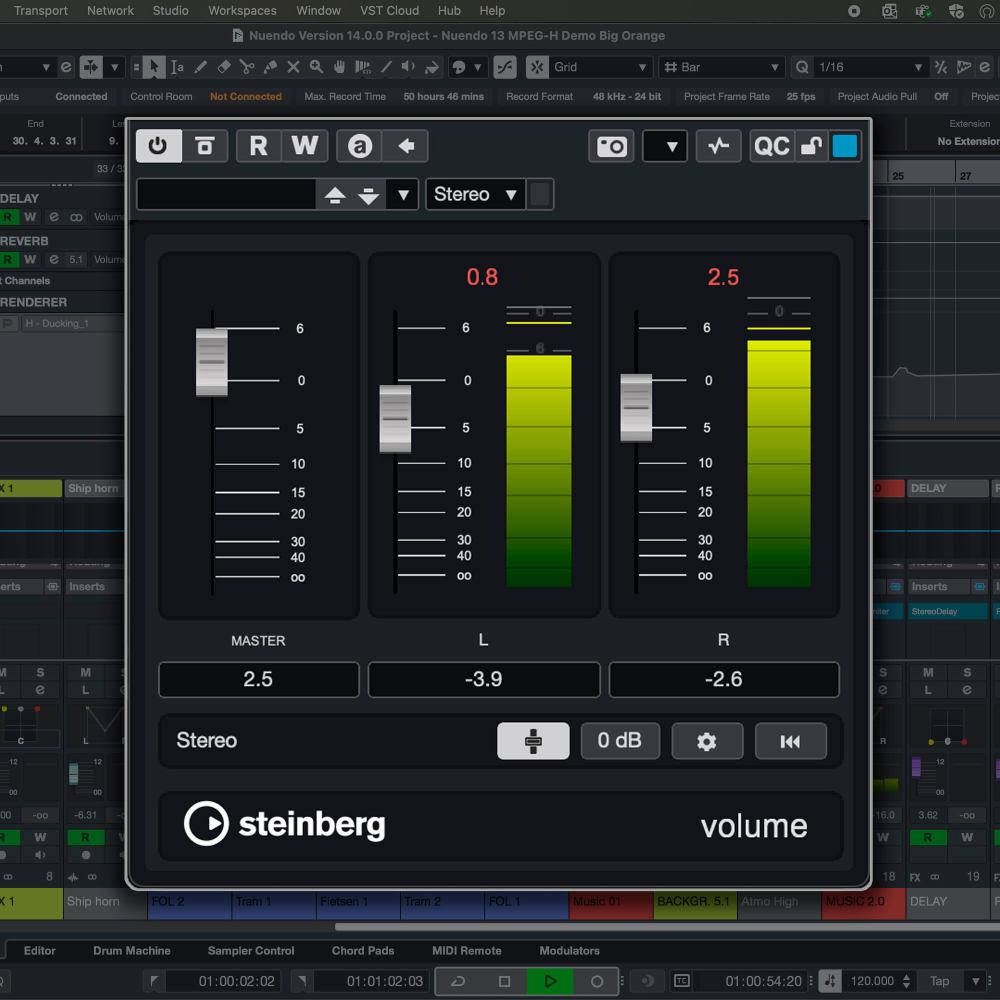The height and width of the screenshot is (1000, 1000).
Task: Switch to the Drum Machine tab
Action: pos(132,951)
